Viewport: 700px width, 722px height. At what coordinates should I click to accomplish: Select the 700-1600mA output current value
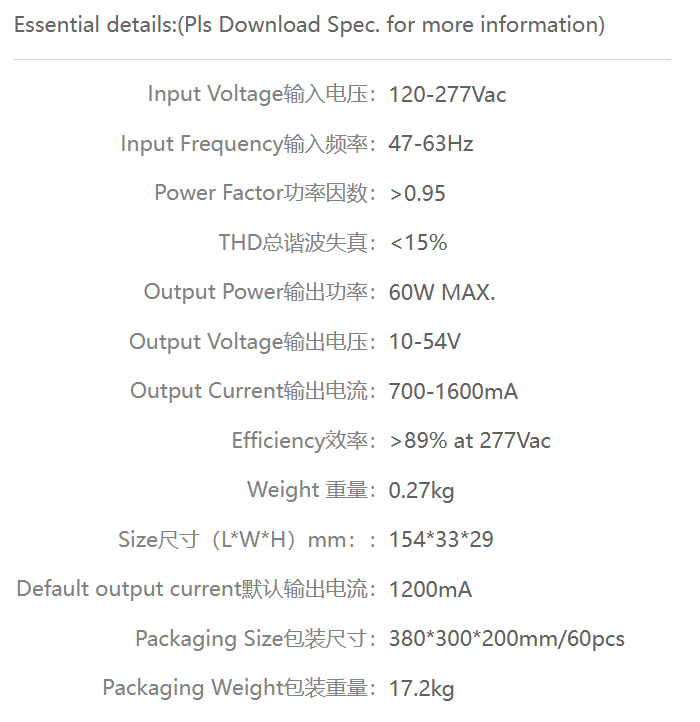point(453,391)
